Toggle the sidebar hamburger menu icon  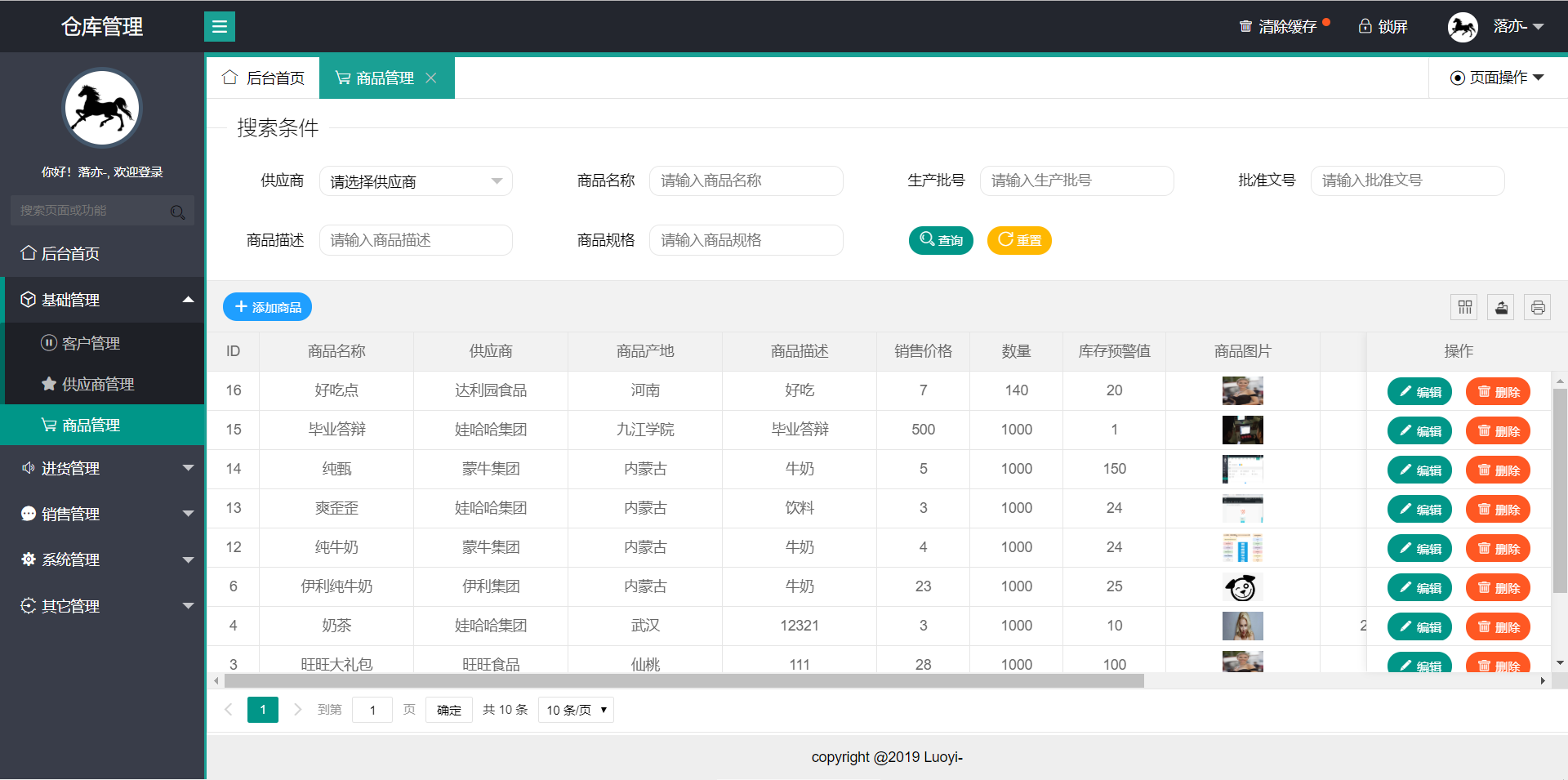(219, 27)
